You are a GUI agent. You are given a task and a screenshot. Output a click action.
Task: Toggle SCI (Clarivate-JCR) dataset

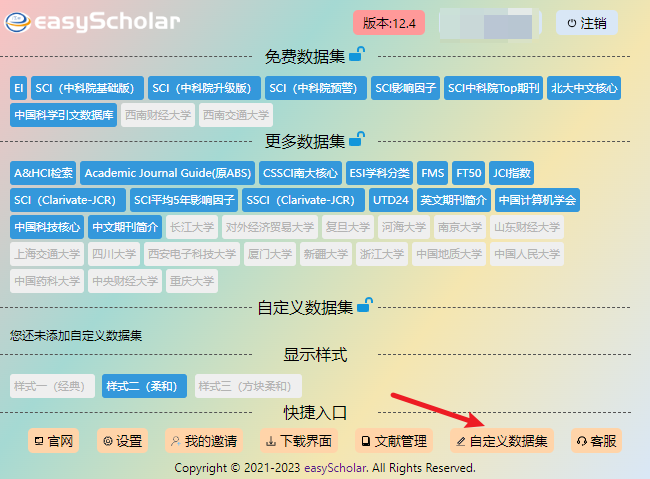coord(68,200)
